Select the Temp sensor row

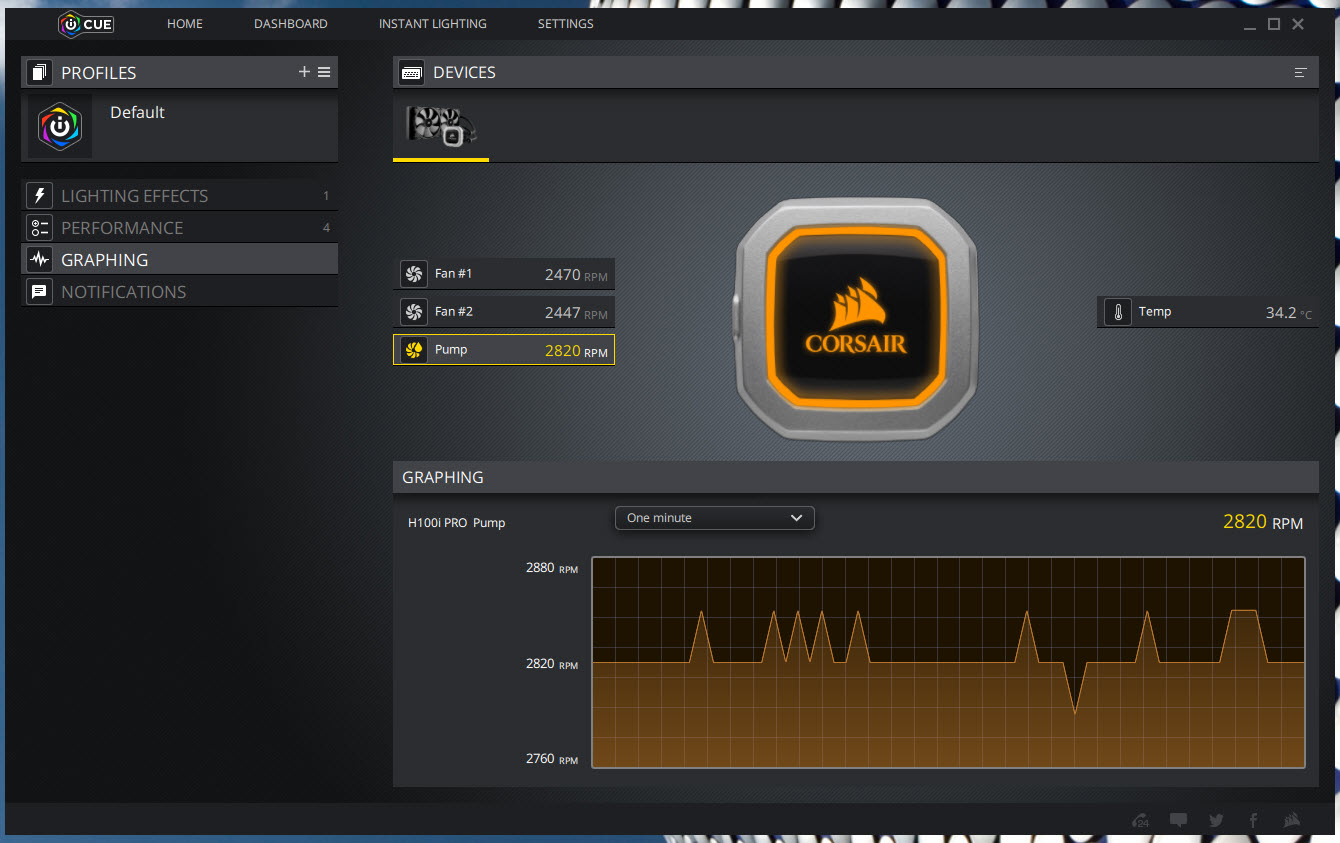tap(1207, 312)
